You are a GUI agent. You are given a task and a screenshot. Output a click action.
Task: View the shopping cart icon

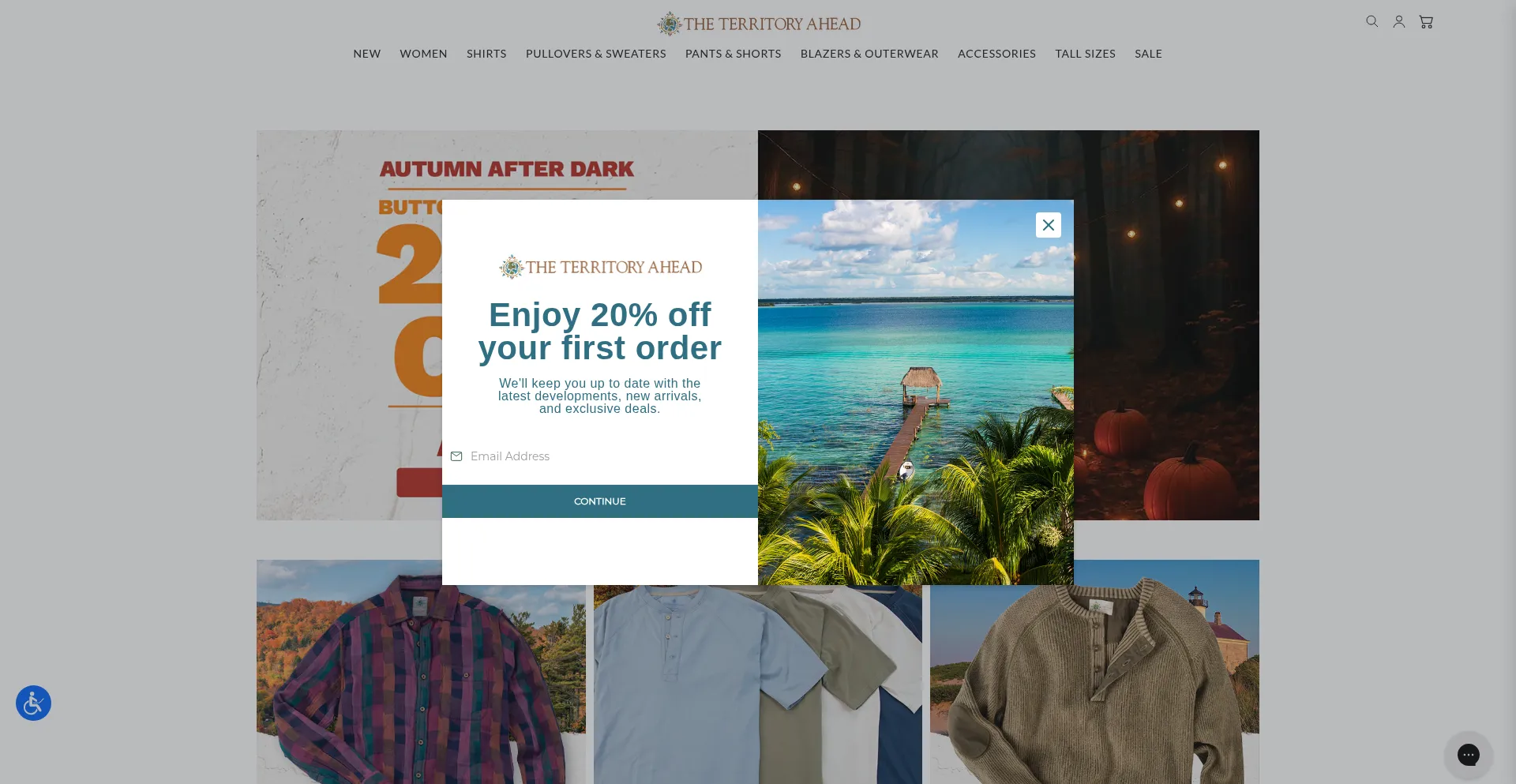click(x=1426, y=22)
